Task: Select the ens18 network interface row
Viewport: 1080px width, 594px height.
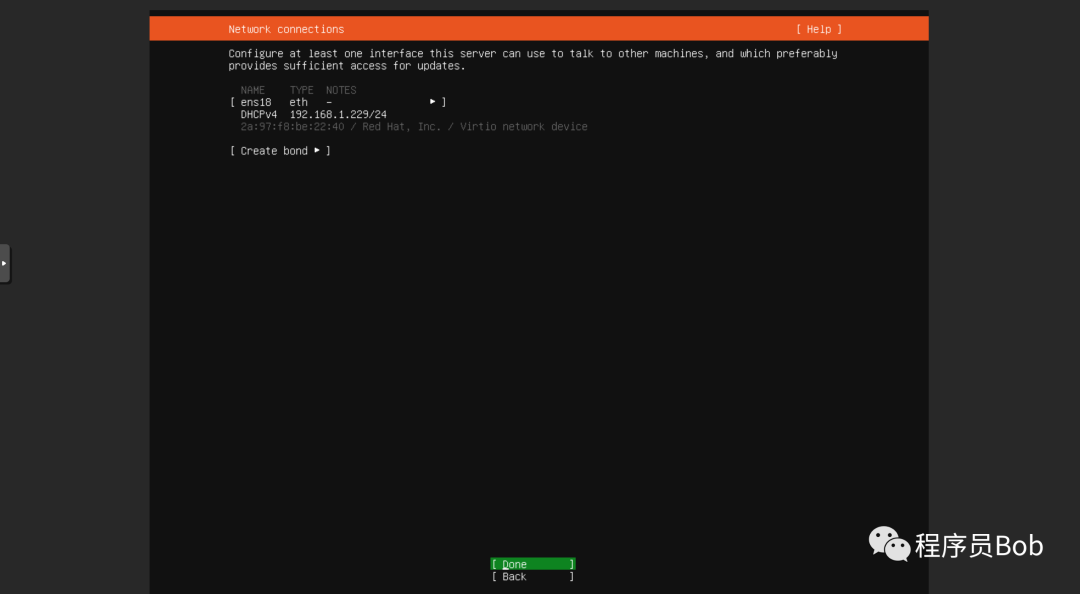Action: point(338,102)
